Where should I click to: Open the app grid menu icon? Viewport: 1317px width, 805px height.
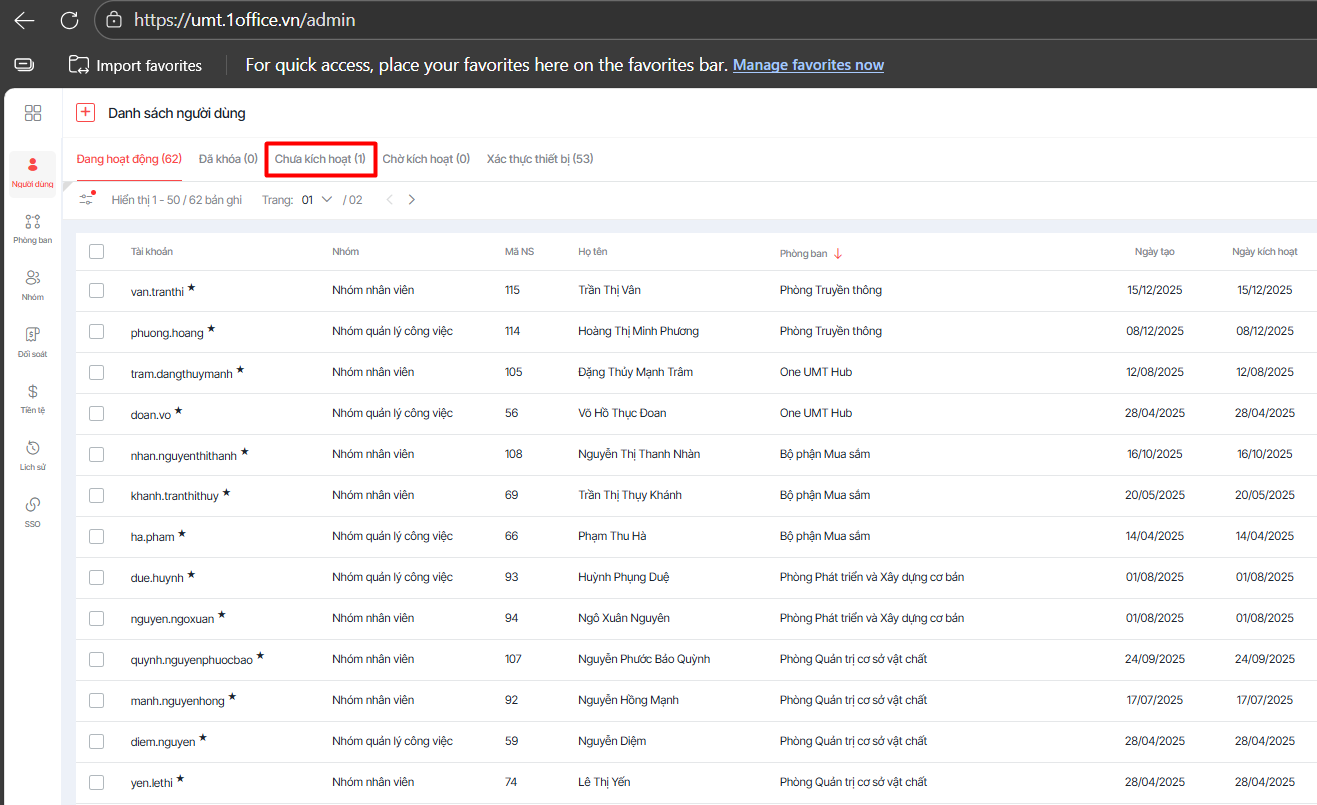click(x=33, y=113)
